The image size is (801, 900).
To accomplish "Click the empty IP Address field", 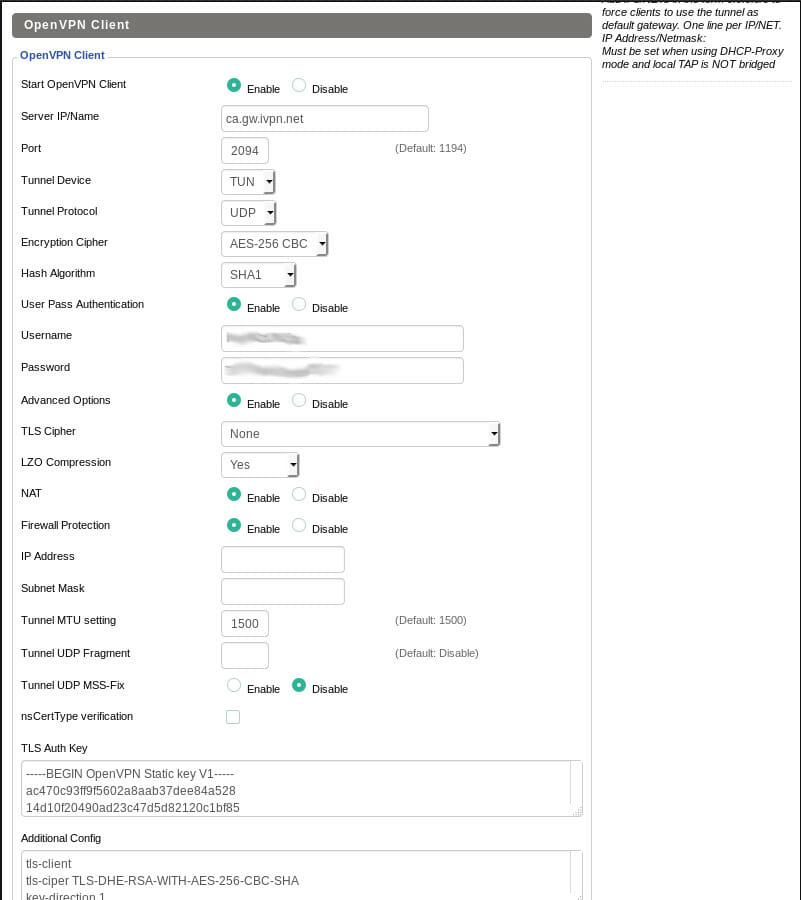I will (x=283, y=560).
